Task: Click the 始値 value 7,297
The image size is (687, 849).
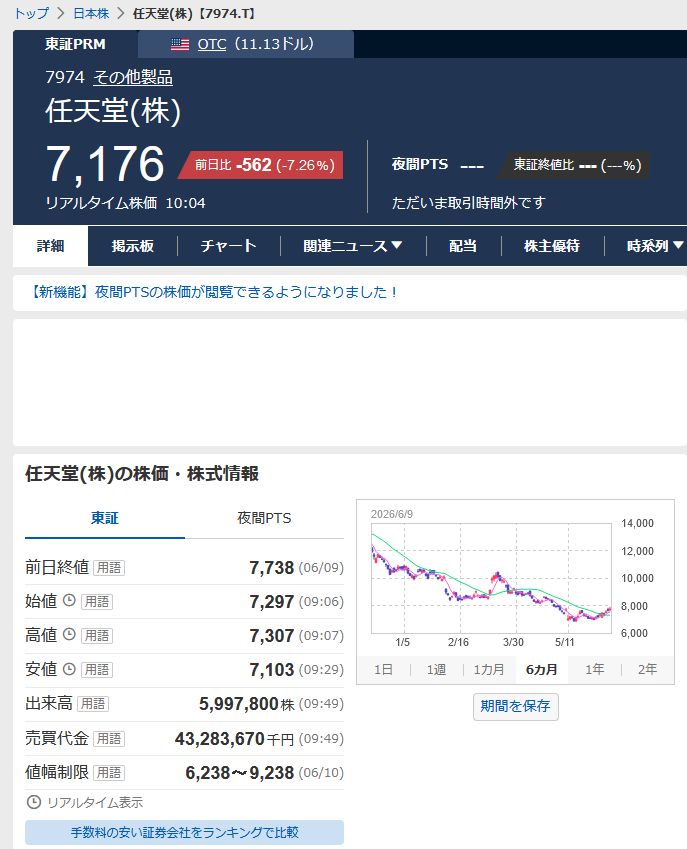Action: pos(271,602)
